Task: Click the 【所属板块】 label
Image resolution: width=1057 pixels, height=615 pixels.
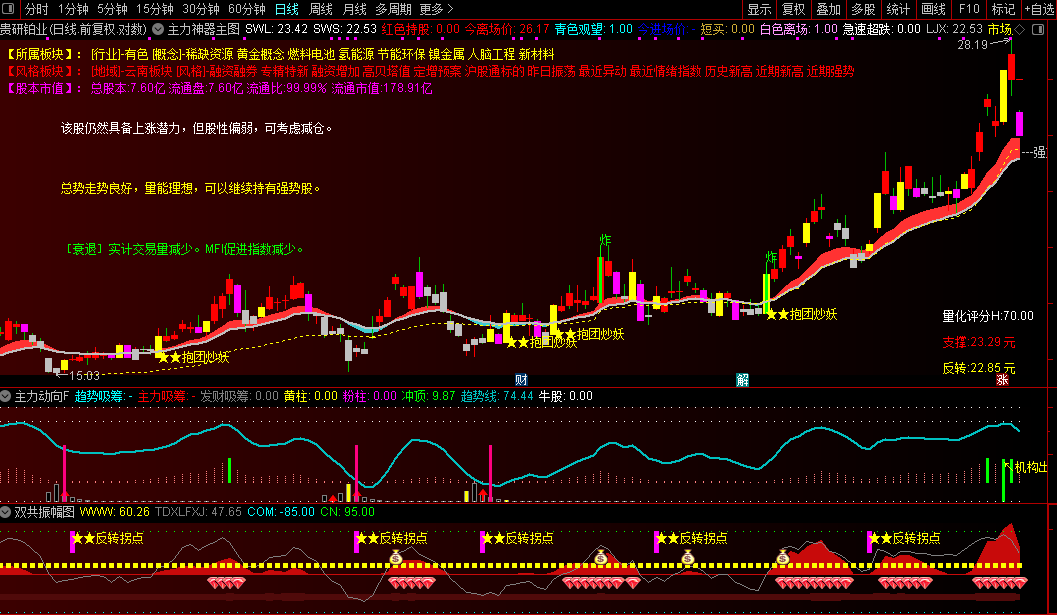Action: click(x=44, y=55)
